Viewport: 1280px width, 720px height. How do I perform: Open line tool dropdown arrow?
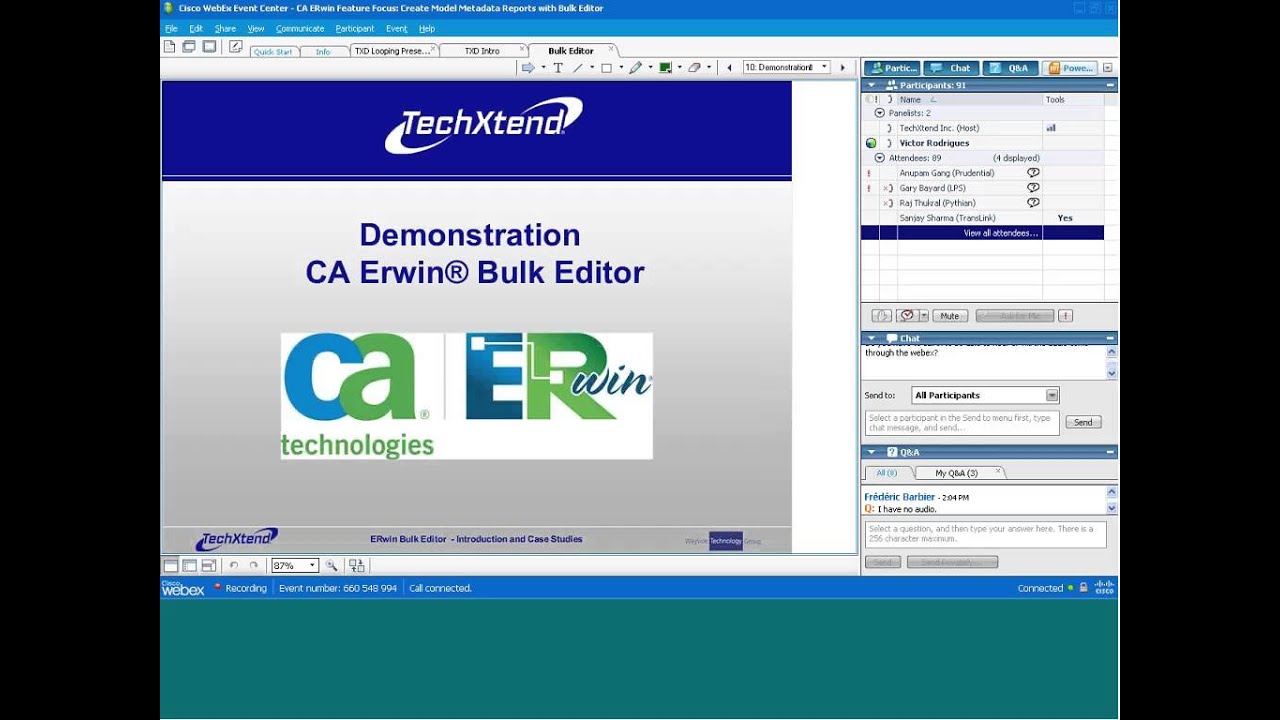pyautogui.click(x=592, y=68)
